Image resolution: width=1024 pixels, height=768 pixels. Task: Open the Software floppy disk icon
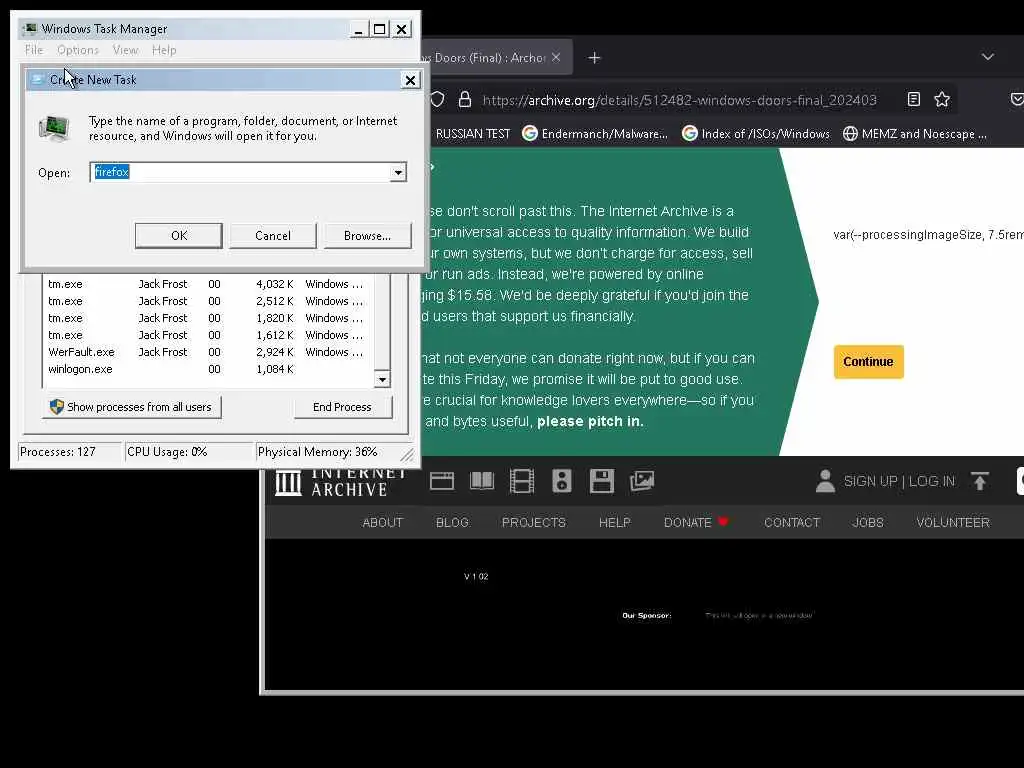point(601,482)
